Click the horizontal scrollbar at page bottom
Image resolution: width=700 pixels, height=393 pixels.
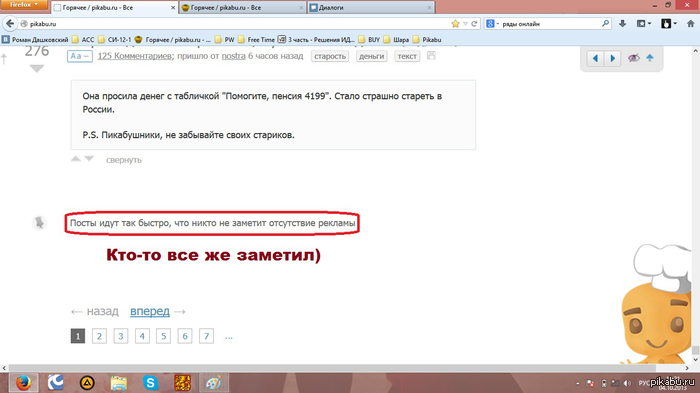pyautogui.click(x=333, y=368)
